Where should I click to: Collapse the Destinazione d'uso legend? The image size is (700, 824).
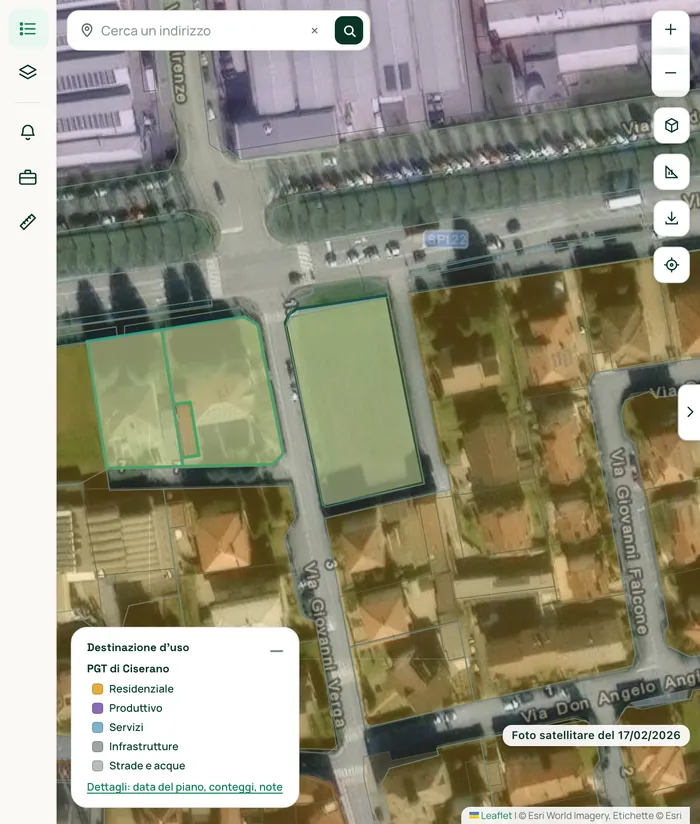[276, 651]
